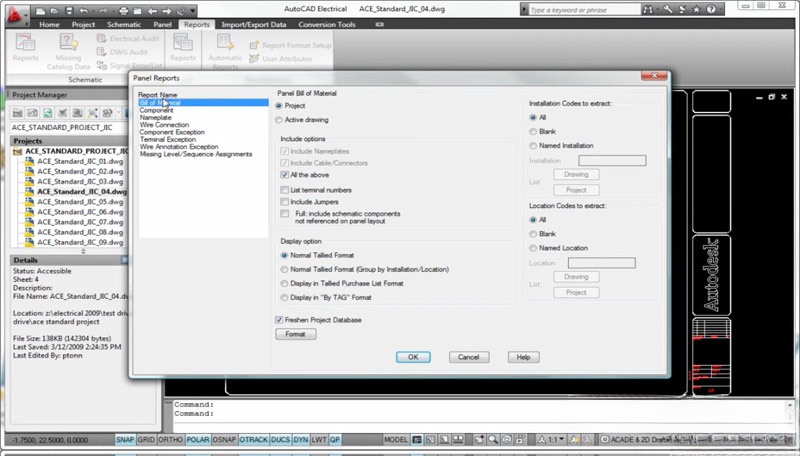Toggle OSNAP in status bar
This screenshot has width=800, height=456.
(224, 440)
